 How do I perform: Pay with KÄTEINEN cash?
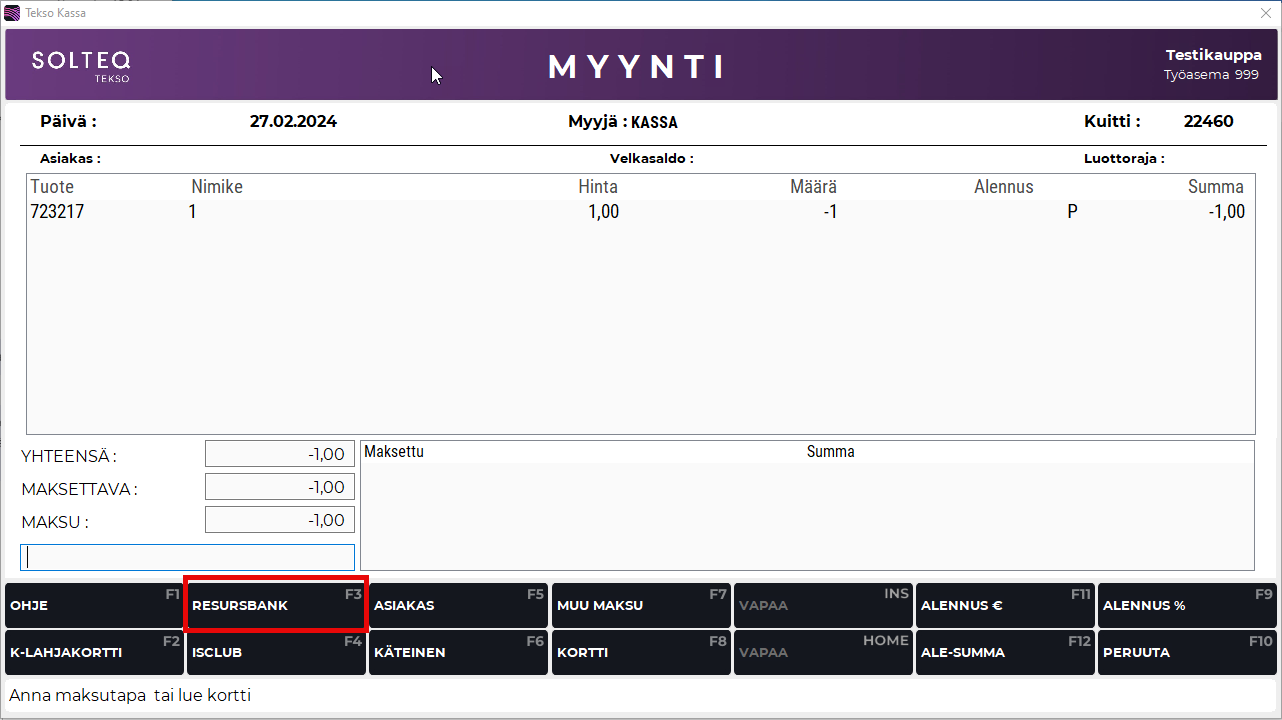tap(458, 652)
